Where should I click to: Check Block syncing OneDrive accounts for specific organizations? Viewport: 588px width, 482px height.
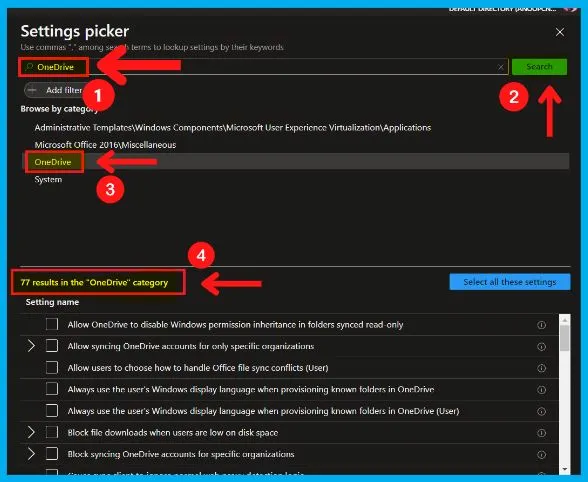click(52, 453)
